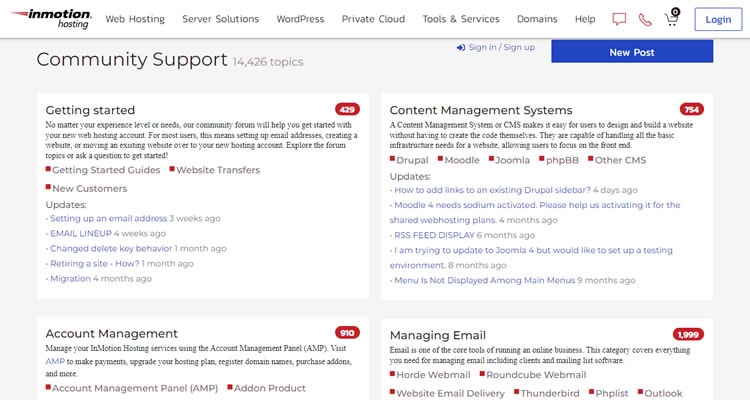The width and height of the screenshot is (750, 400).
Task: Open the Outlook subcategory
Action: [663, 393]
